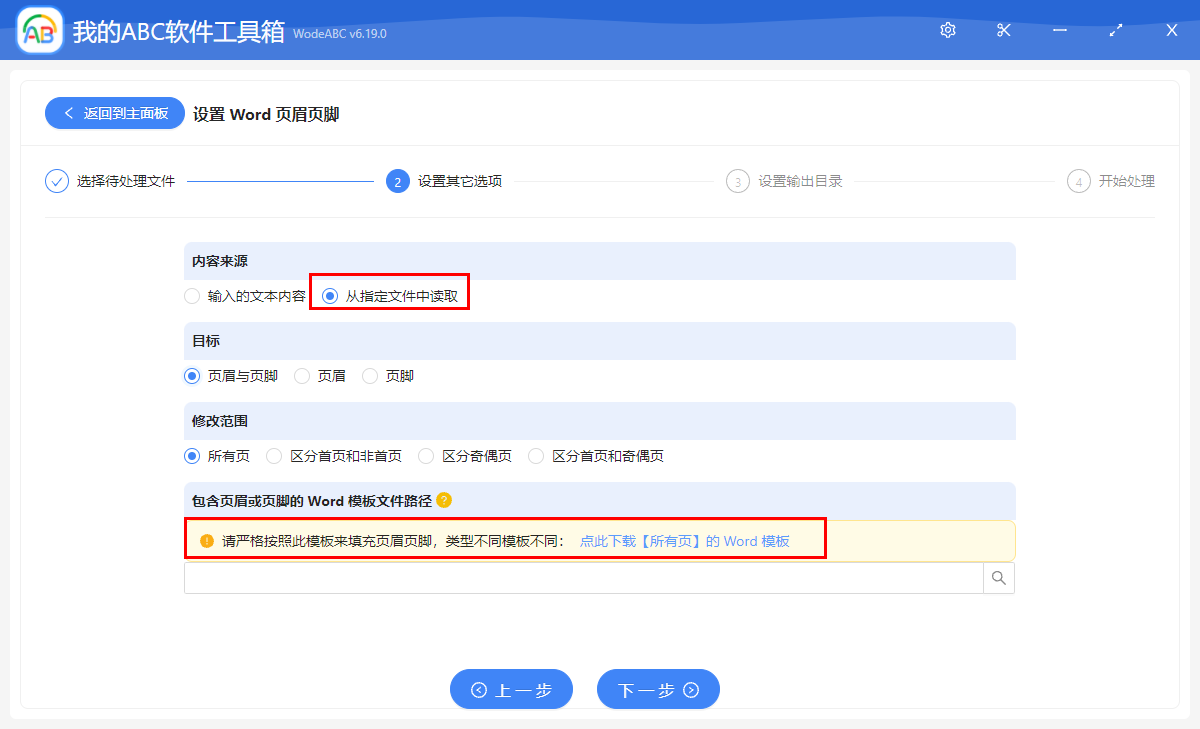Open the settings gear icon in title bar
This screenshot has width=1200, height=729.
coord(947,30)
